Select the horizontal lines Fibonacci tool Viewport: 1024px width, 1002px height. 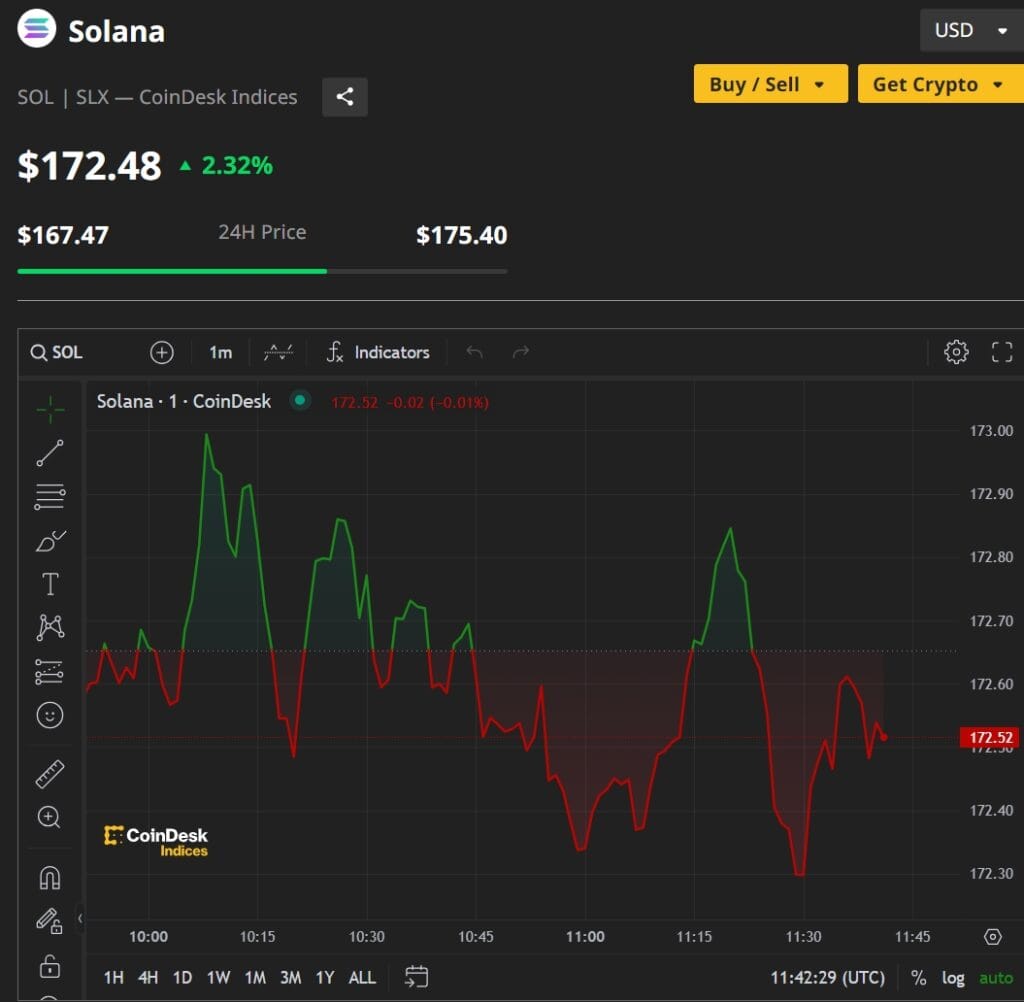50,496
